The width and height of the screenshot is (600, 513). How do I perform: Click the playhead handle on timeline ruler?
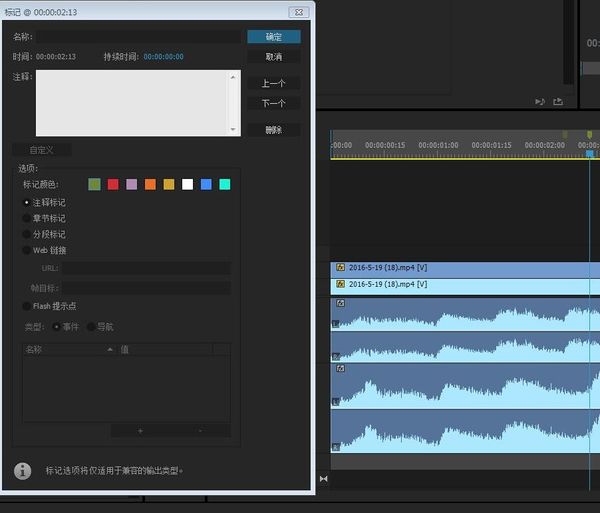(590, 153)
